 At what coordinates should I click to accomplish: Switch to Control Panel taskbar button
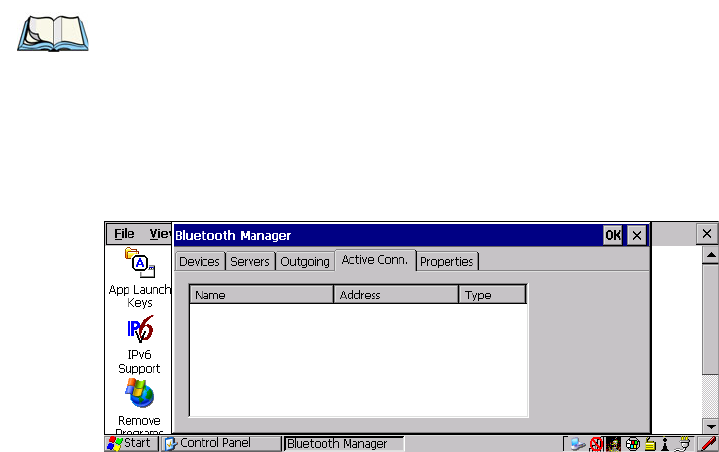tap(221, 444)
